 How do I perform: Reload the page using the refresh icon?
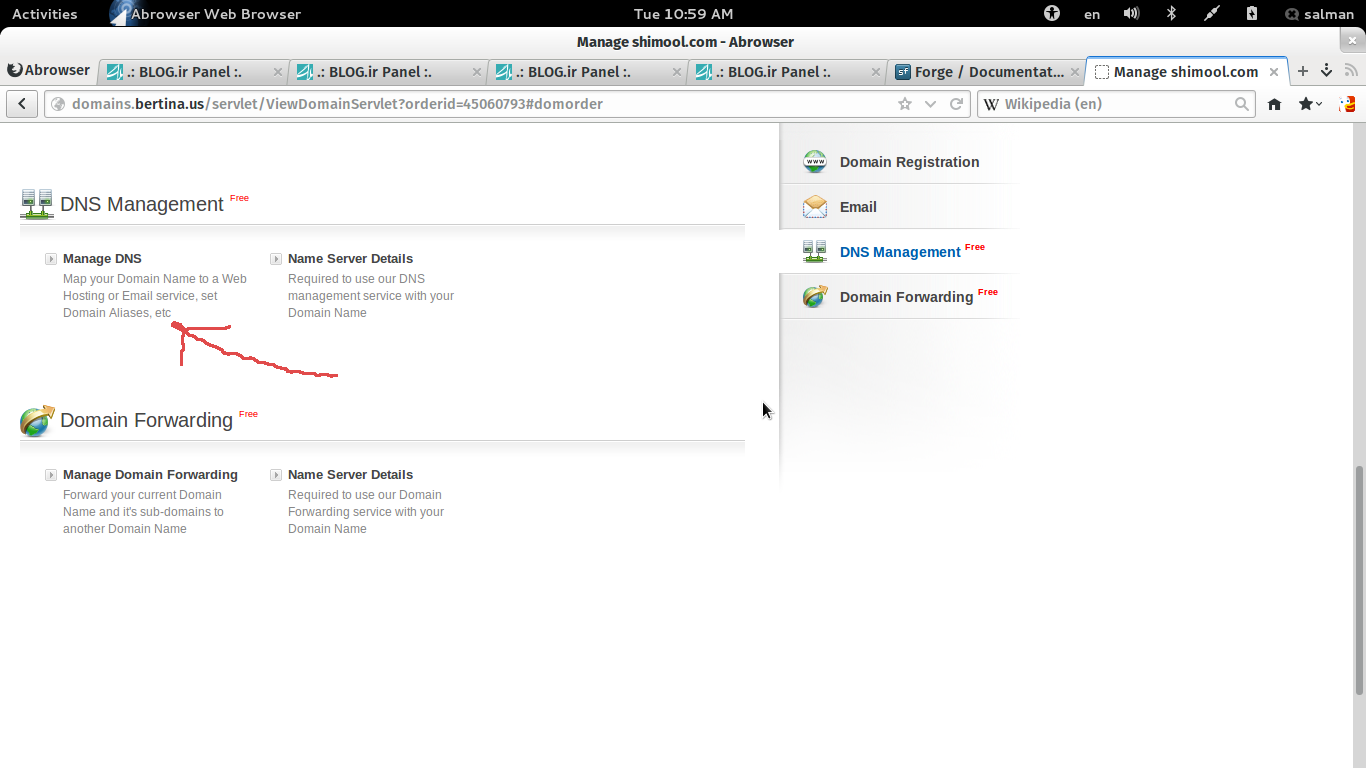coord(957,104)
